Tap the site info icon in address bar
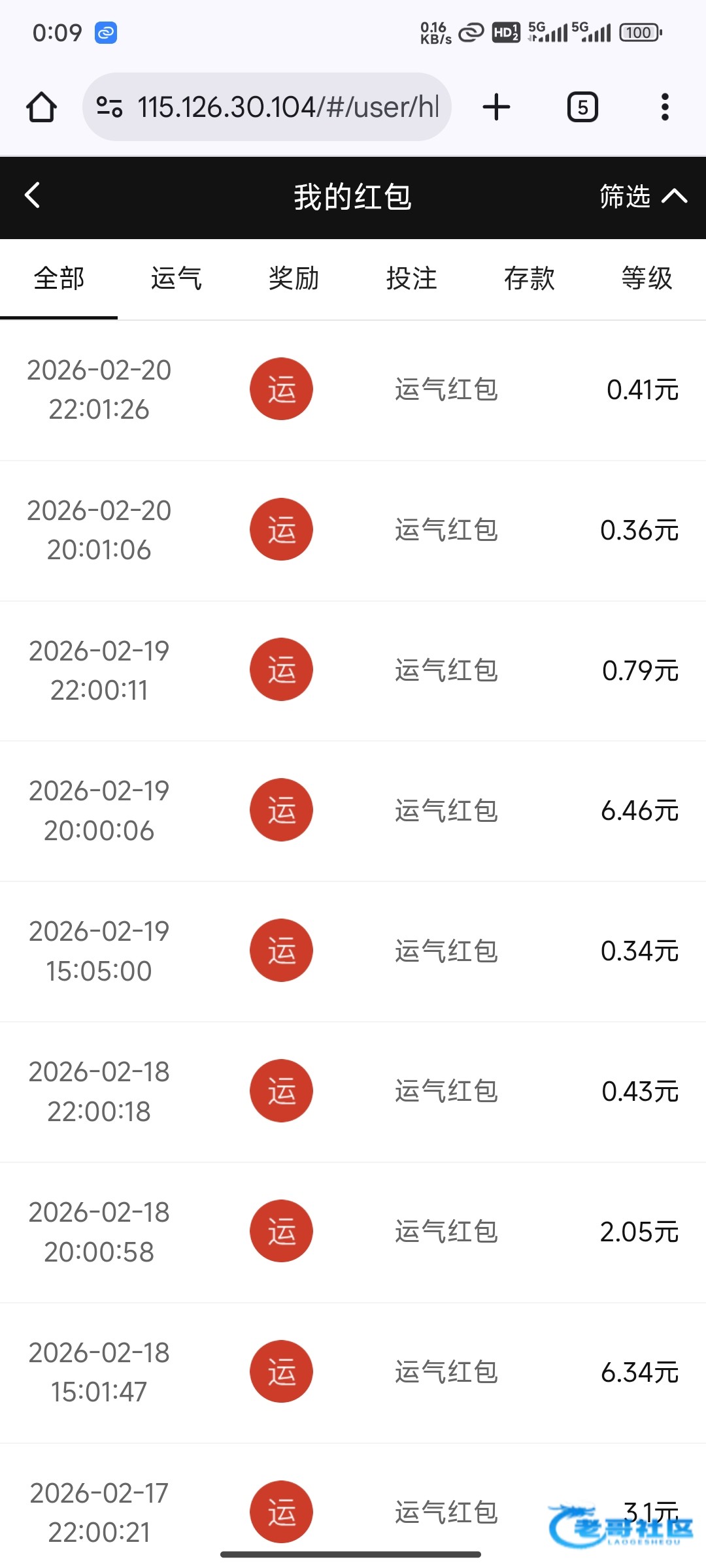706x1568 pixels. pos(109,107)
